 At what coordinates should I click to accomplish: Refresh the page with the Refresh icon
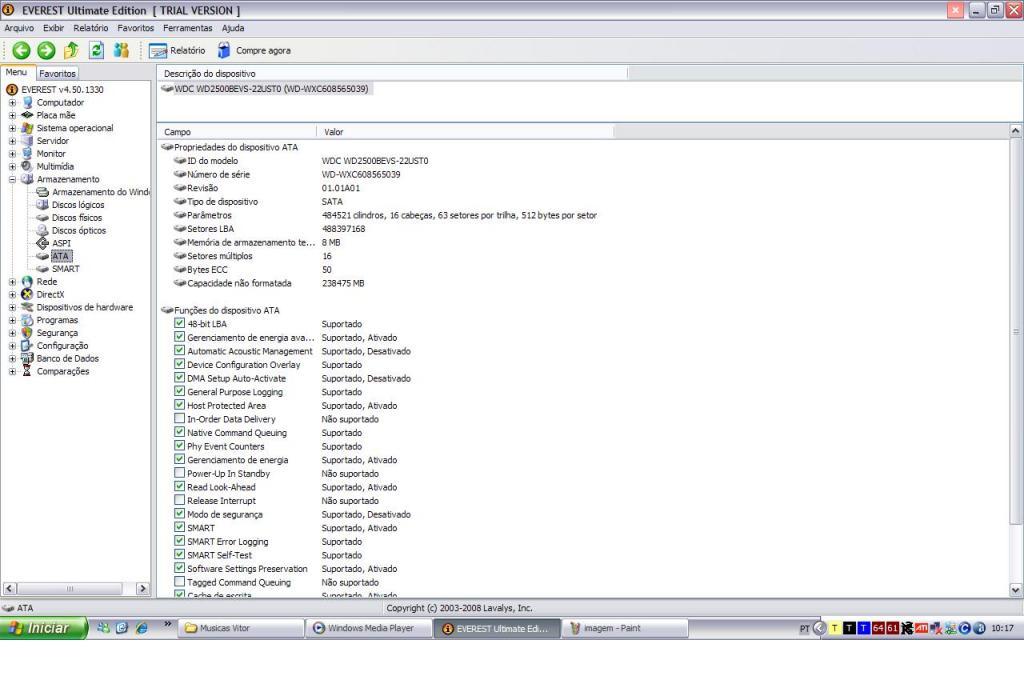tap(97, 50)
